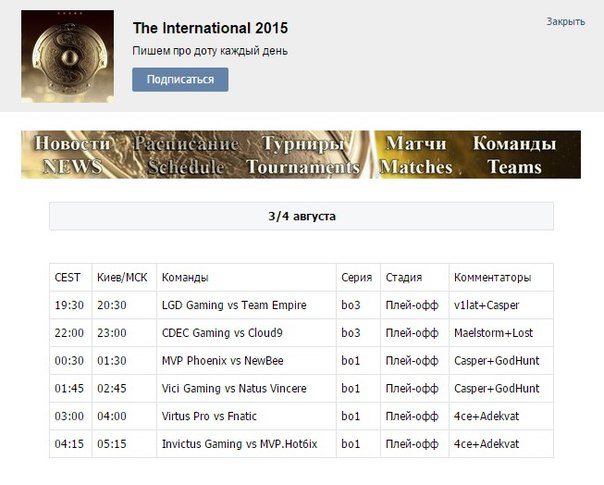604x485 pixels.
Task: Click the 19:30 CEST time cell
Action: pos(69,305)
